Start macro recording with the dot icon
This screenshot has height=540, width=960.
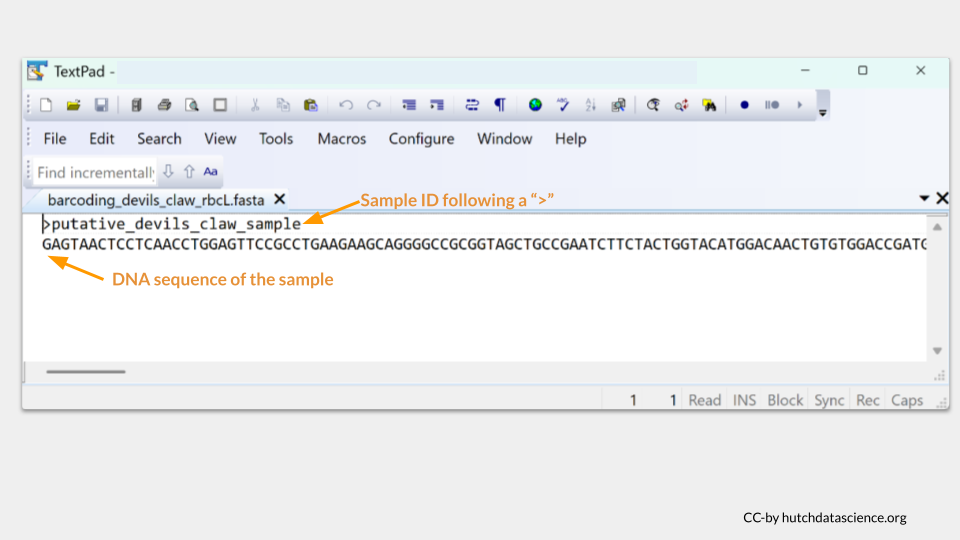click(x=744, y=105)
